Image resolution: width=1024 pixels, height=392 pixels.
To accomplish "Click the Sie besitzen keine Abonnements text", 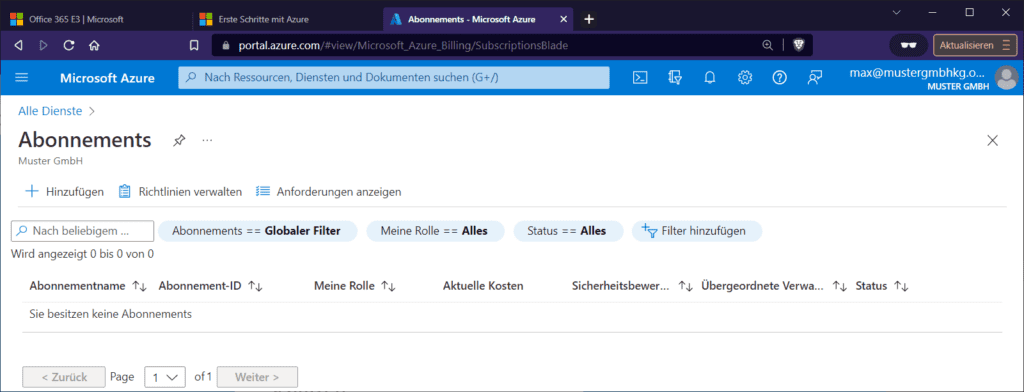I will (110, 314).
